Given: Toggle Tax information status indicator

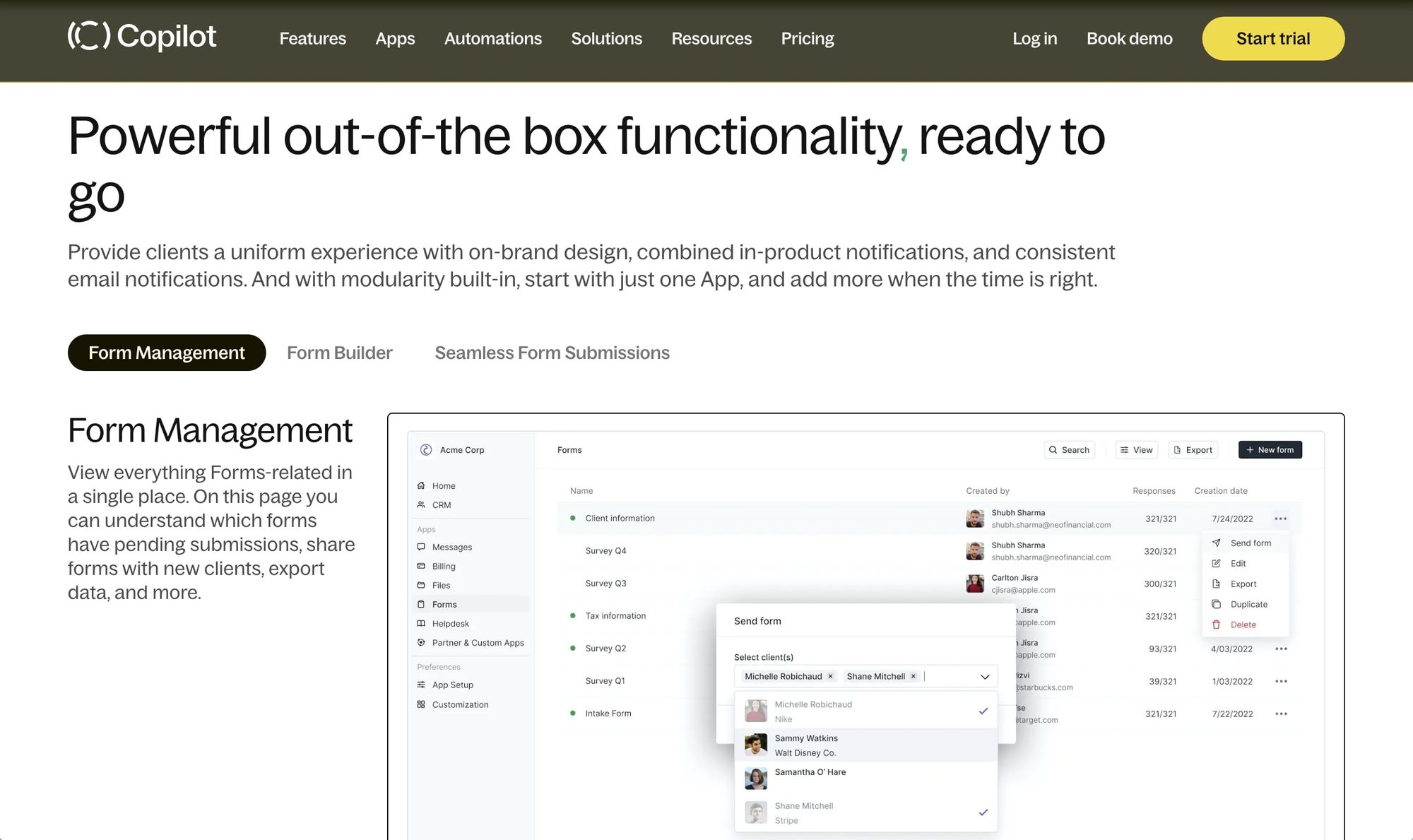Looking at the screenshot, I should [x=572, y=615].
